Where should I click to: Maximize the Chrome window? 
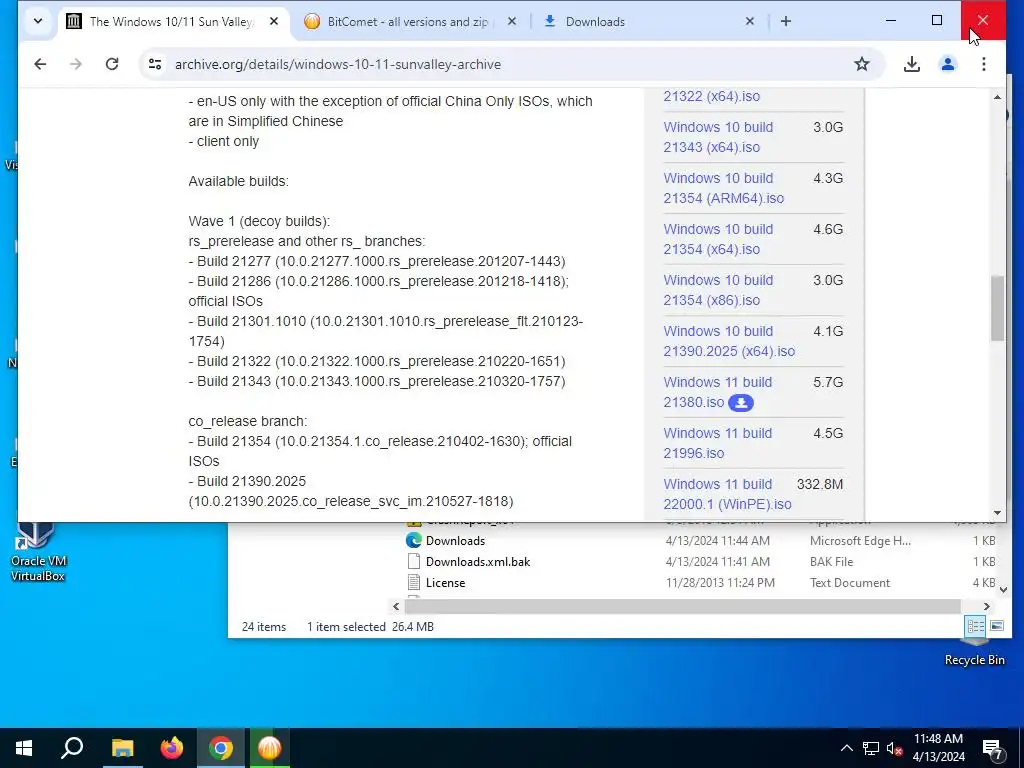(936, 20)
